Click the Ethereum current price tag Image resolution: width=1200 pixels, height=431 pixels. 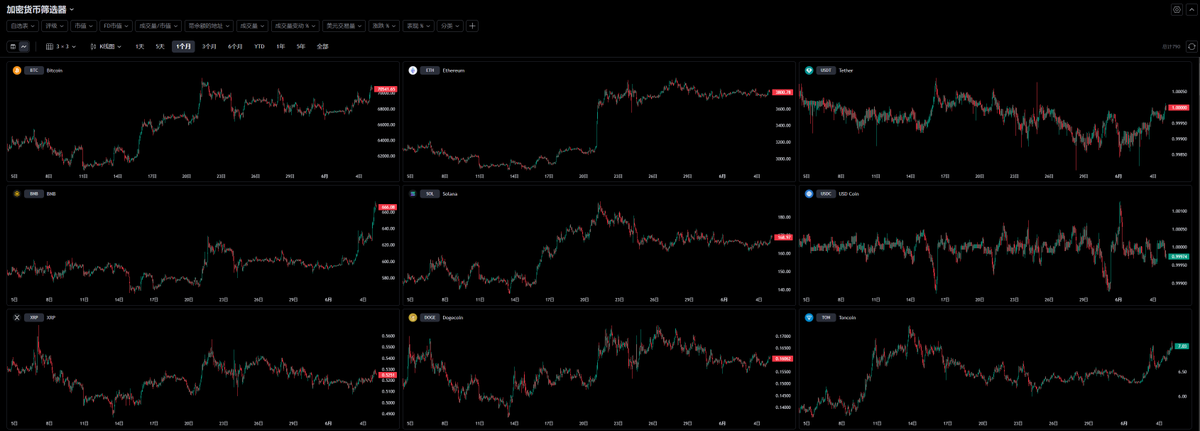coord(782,92)
